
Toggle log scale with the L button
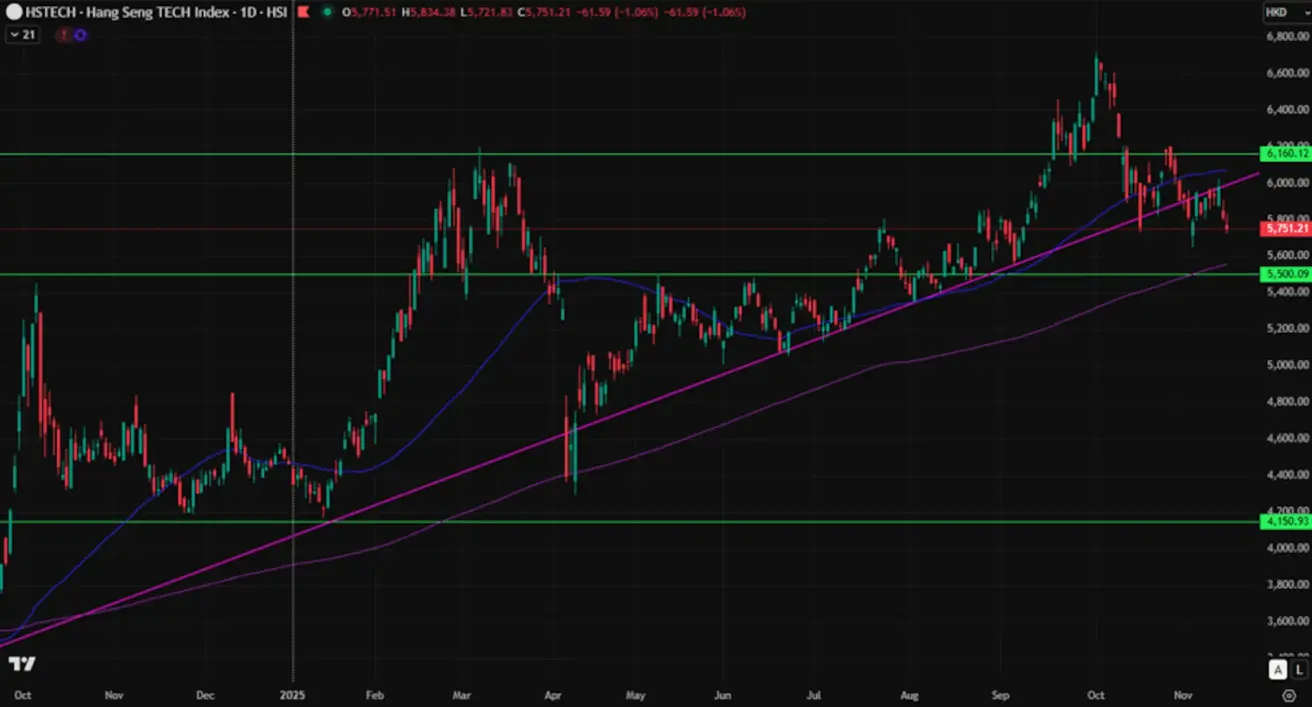click(1299, 669)
